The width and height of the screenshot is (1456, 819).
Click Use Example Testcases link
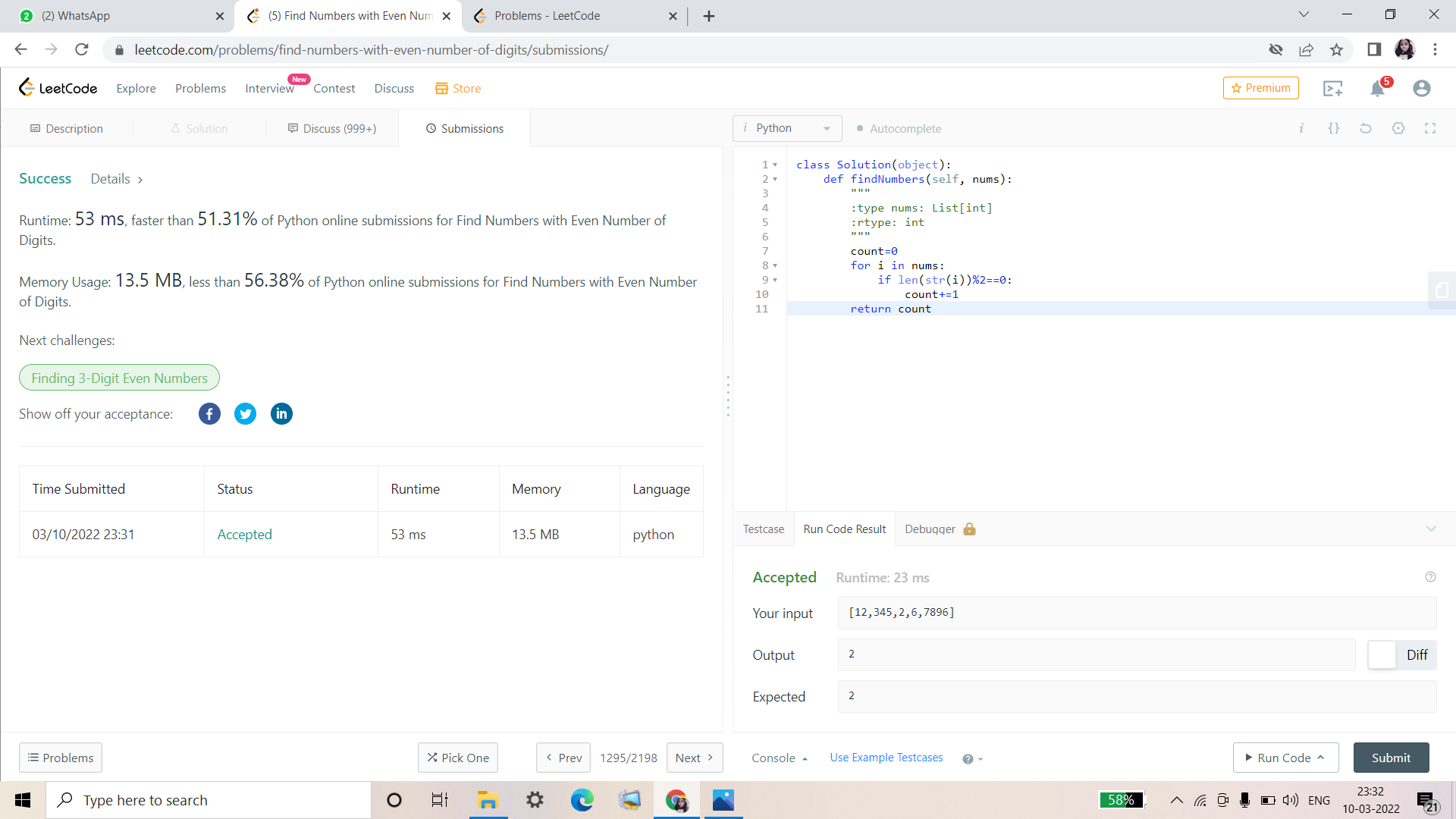pyautogui.click(x=886, y=758)
